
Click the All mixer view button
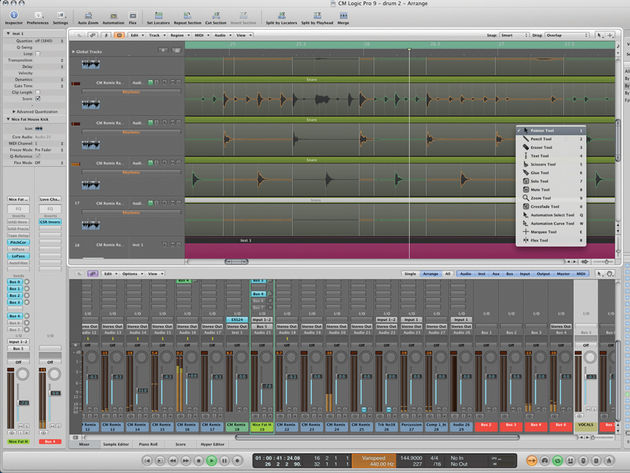[x=448, y=274]
